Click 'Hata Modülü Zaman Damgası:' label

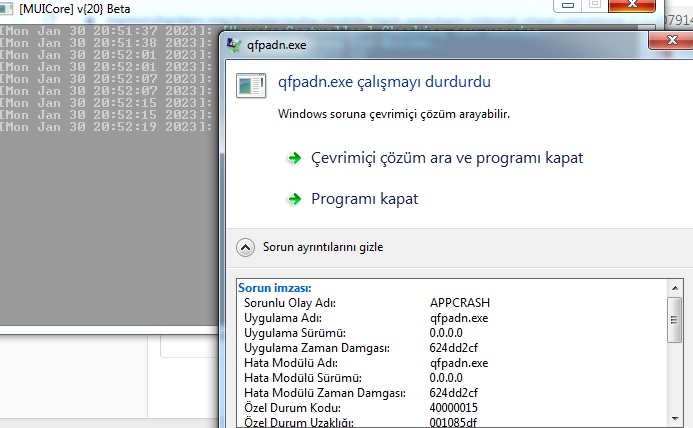point(325,393)
